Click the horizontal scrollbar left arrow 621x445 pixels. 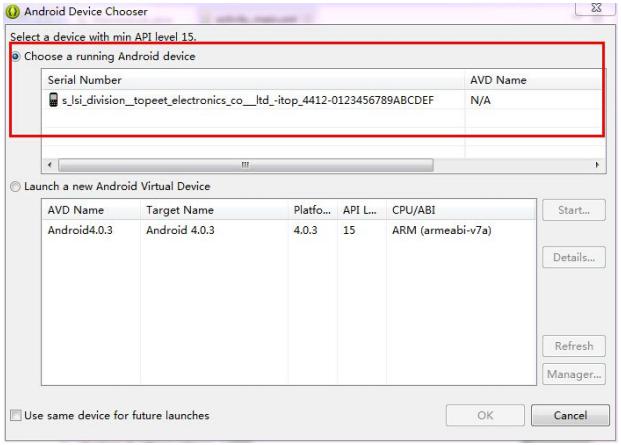[x=50, y=165]
